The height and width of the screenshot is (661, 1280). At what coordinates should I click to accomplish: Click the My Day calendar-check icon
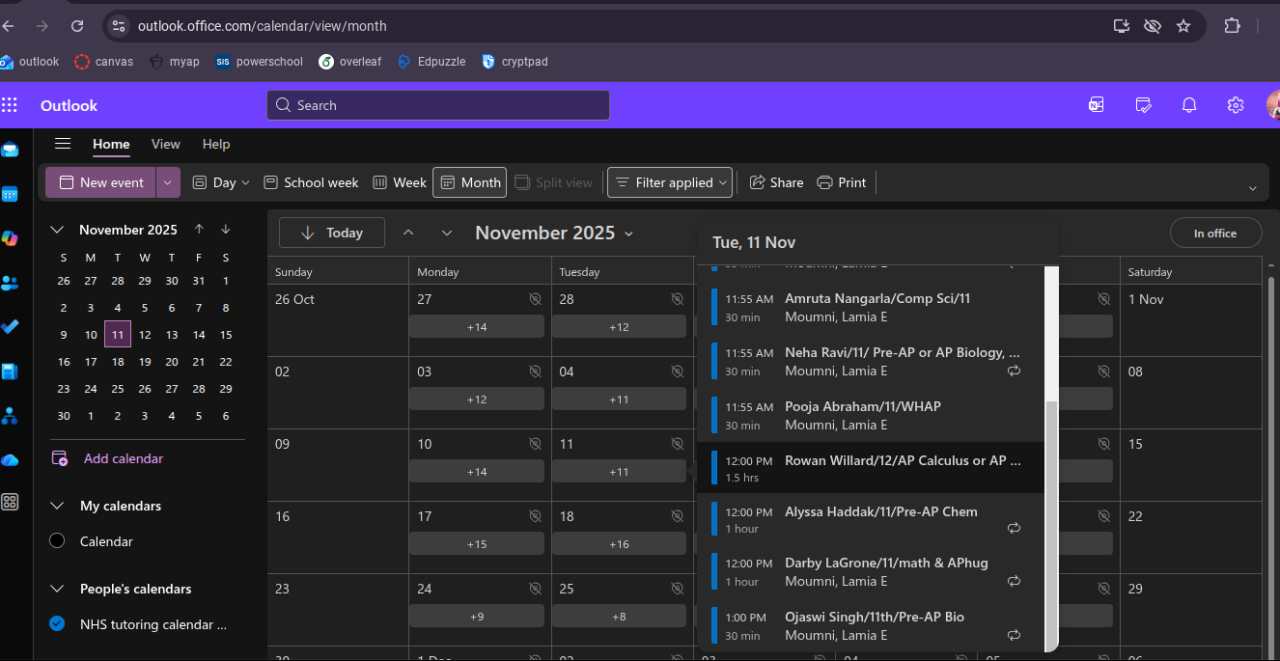tap(1144, 105)
